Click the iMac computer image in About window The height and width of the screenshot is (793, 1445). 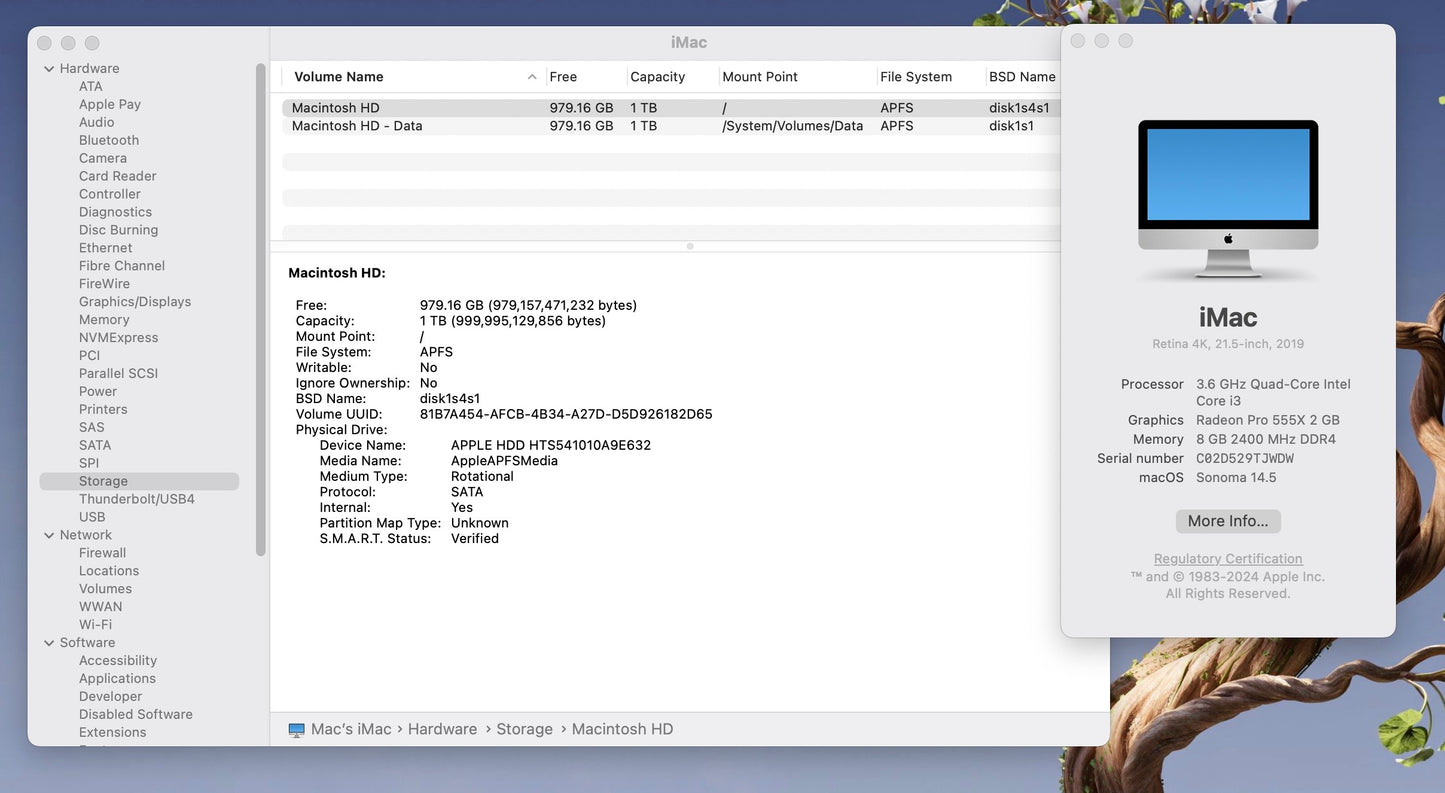click(x=1228, y=199)
